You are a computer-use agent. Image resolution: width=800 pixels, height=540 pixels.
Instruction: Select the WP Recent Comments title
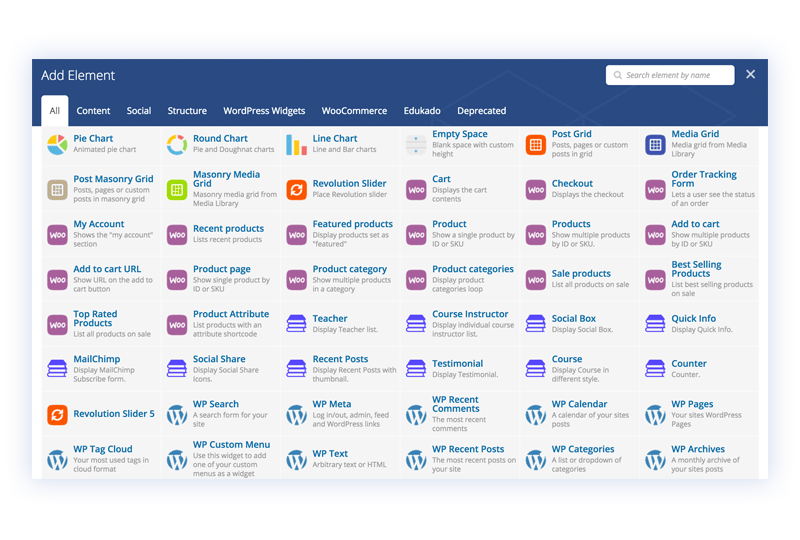(x=455, y=404)
